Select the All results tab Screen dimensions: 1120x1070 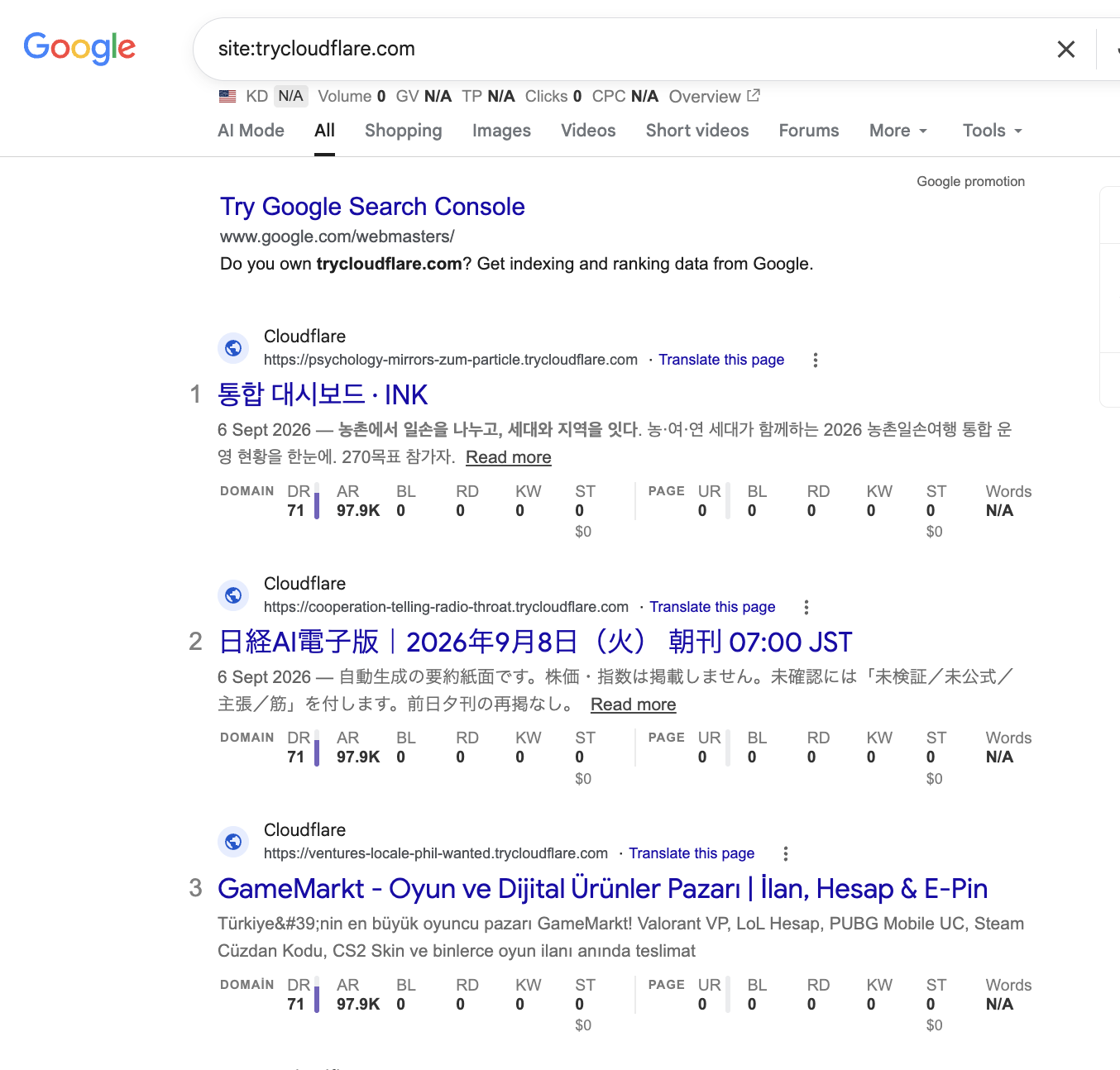pyautogui.click(x=324, y=131)
